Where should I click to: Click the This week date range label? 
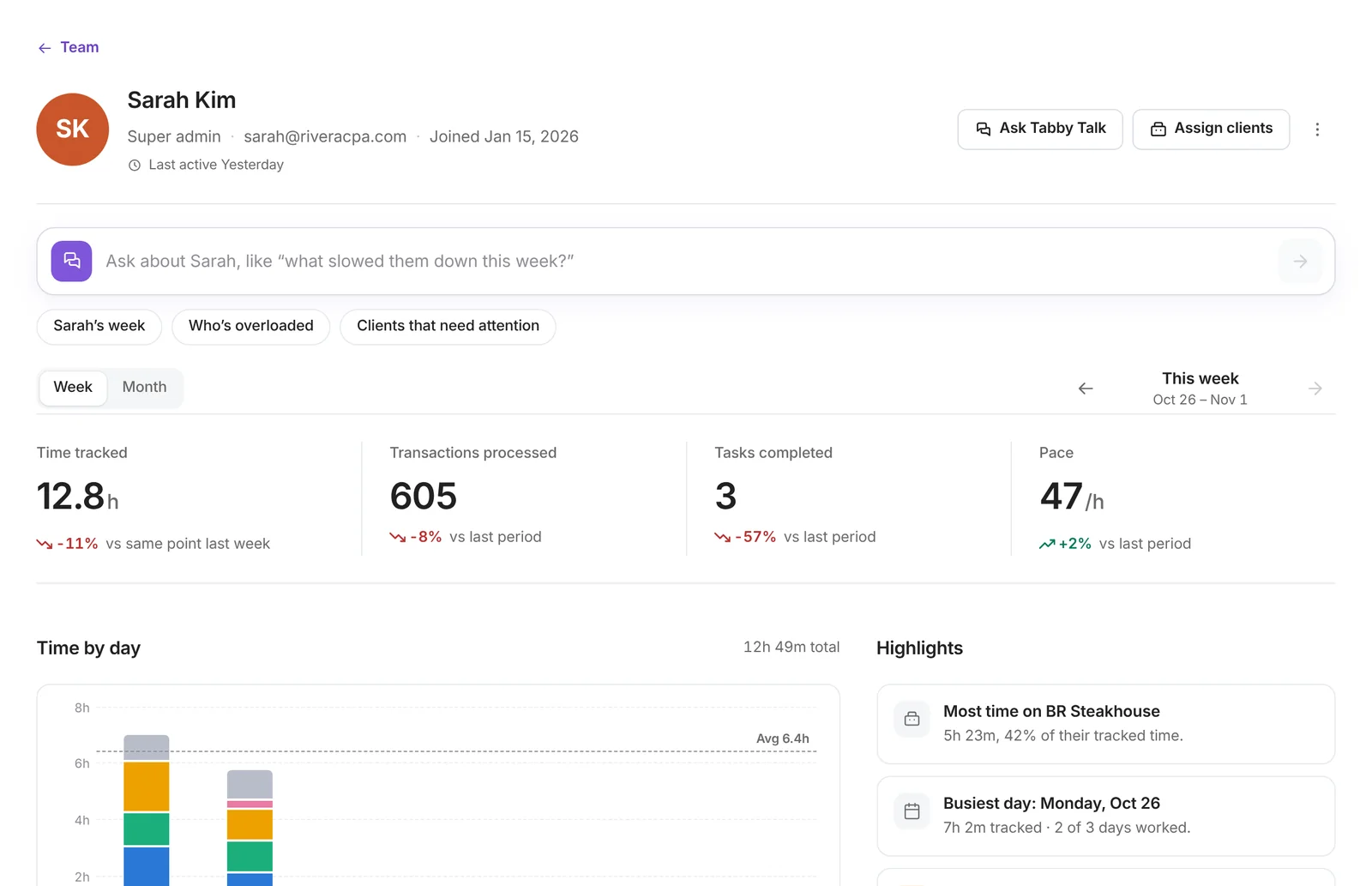pyautogui.click(x=1200, y=389)
